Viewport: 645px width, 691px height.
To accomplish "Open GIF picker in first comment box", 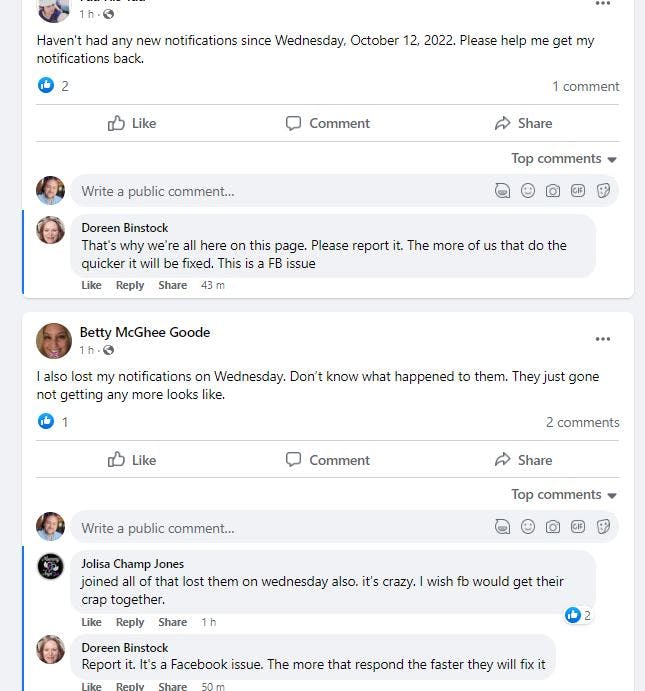I will click(578, 191).
